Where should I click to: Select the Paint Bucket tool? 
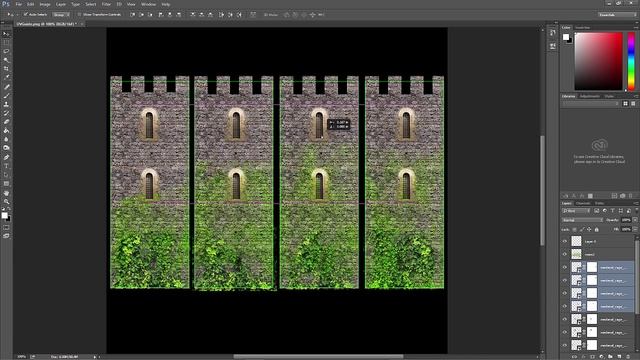[6, 131]
